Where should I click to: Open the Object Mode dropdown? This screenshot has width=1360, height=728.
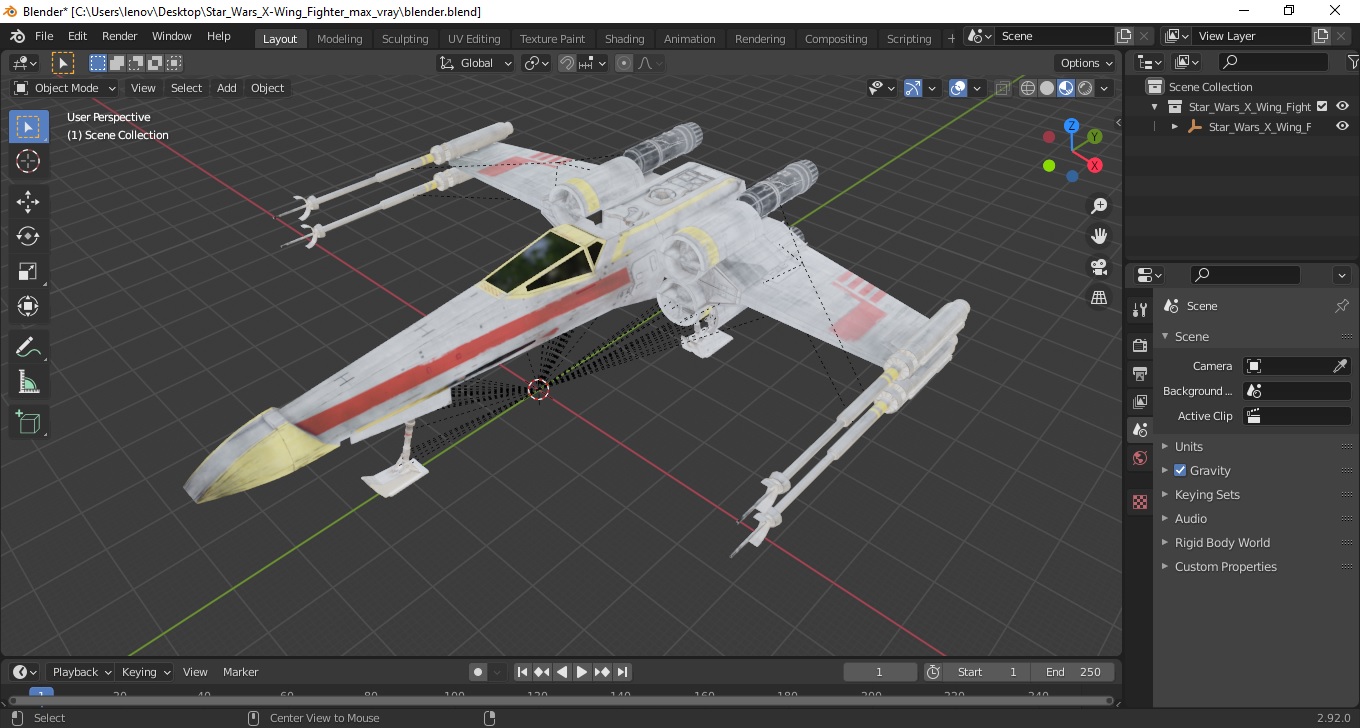tap(64, 88)
